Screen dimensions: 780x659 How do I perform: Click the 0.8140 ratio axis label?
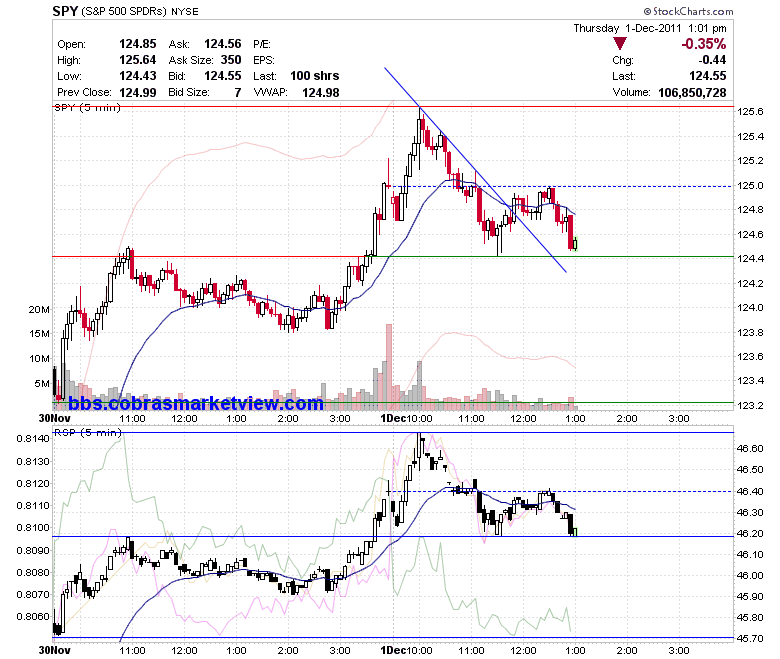33,439
